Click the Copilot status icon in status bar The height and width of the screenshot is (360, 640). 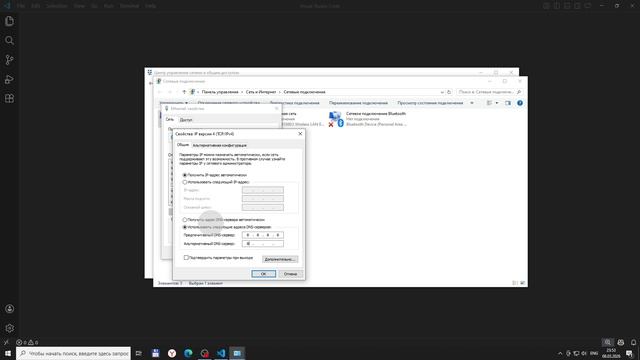(x=621, y=342)
